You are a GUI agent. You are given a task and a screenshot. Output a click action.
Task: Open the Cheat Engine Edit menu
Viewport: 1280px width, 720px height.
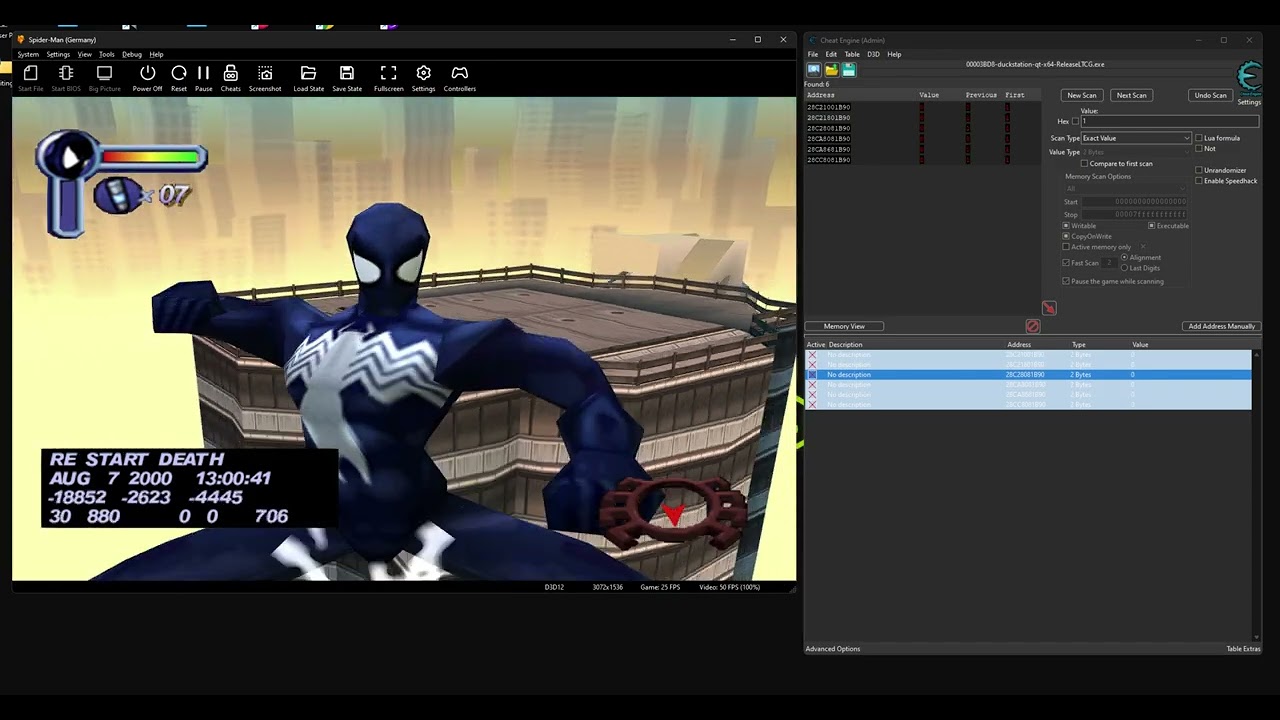[831, 54]
